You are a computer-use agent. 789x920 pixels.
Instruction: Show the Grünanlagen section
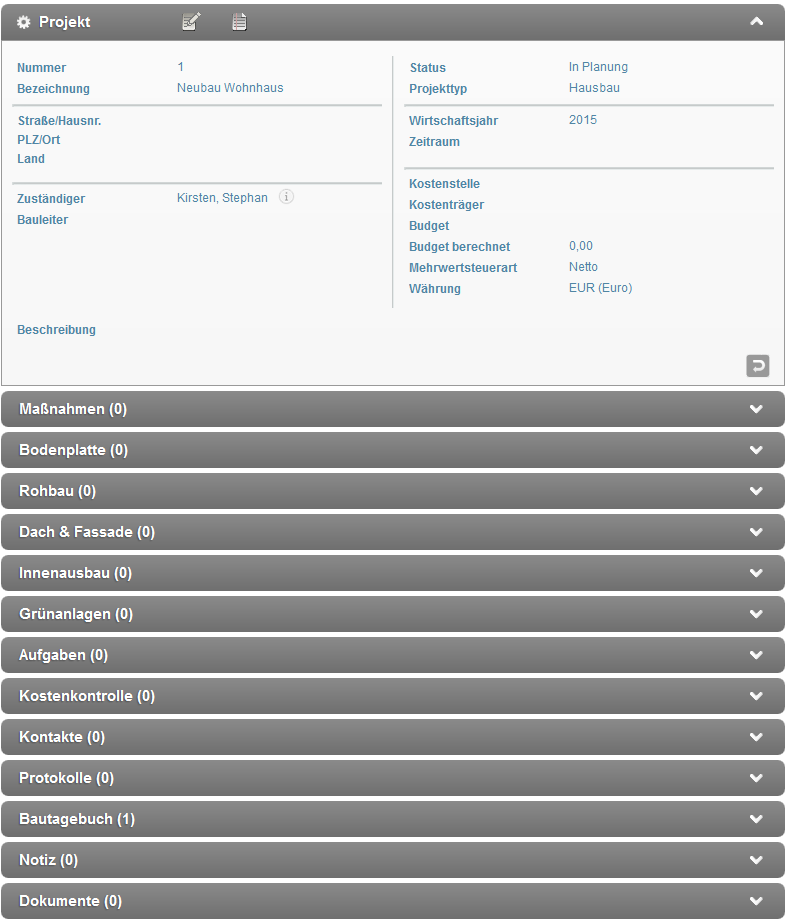(76, 614)
